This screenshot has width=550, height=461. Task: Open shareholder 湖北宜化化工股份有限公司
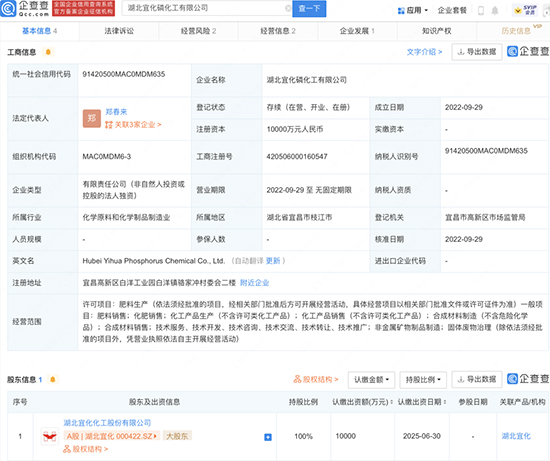click(x=107, y=423)
